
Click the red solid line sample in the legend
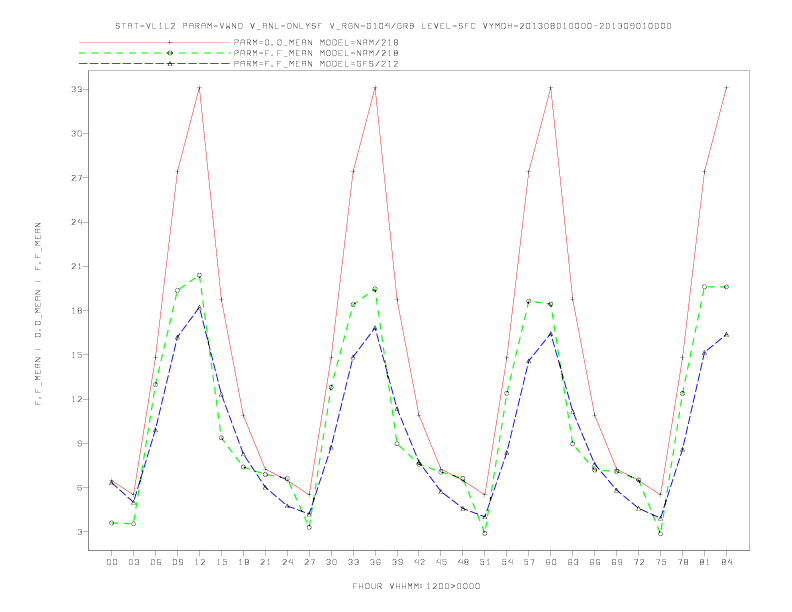[155, 42]
